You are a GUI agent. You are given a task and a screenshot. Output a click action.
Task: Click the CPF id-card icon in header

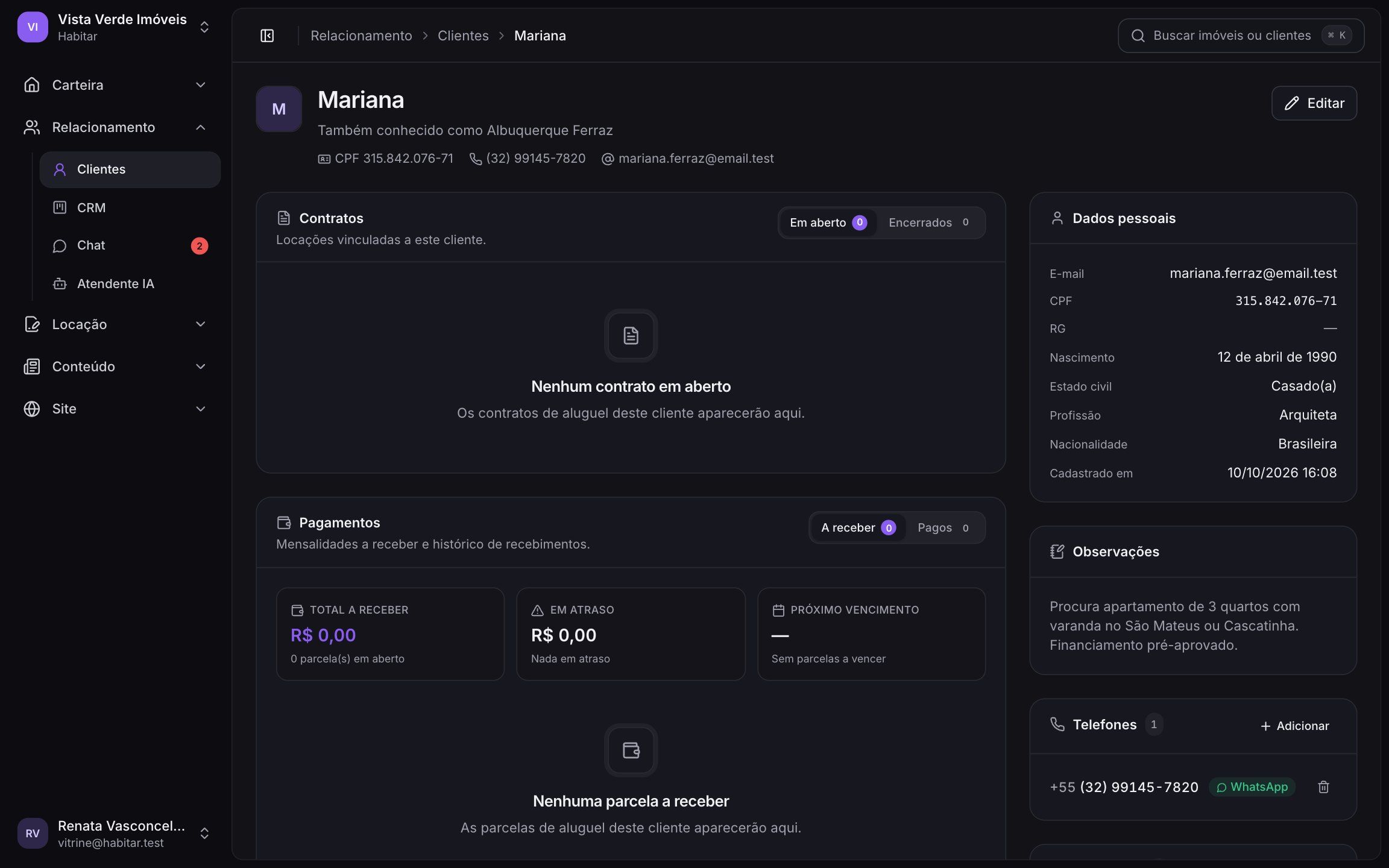324,159
